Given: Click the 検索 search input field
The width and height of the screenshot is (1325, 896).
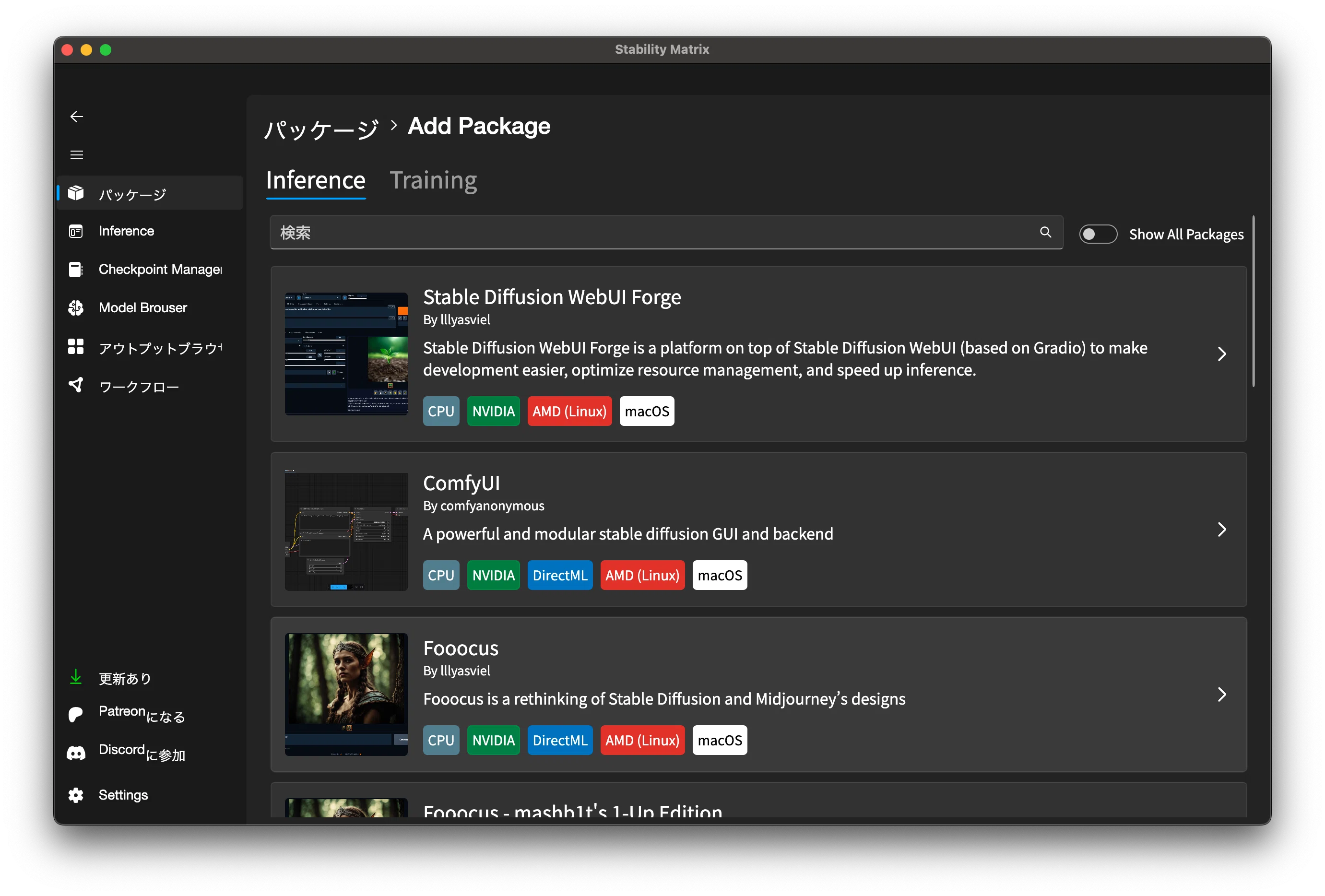Looking at the screenshot, I should [666, 232].
